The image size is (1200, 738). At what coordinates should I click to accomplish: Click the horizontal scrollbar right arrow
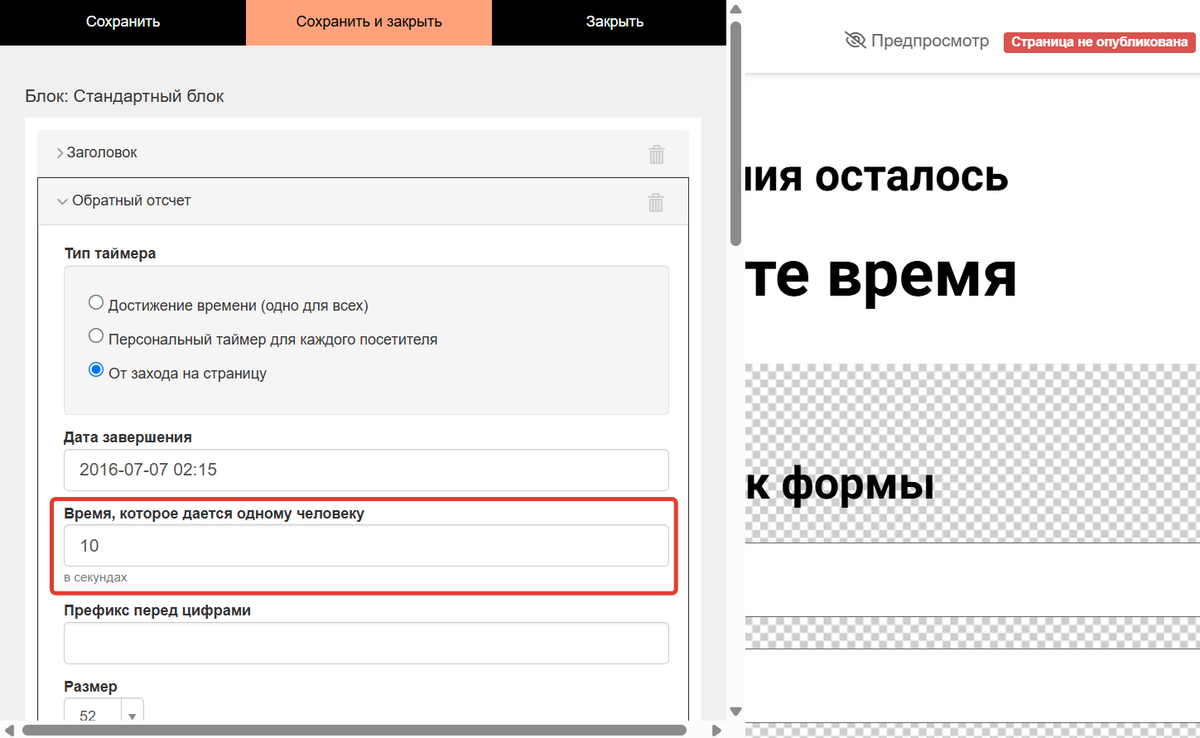pyautogui.click(x=716, y=730)
